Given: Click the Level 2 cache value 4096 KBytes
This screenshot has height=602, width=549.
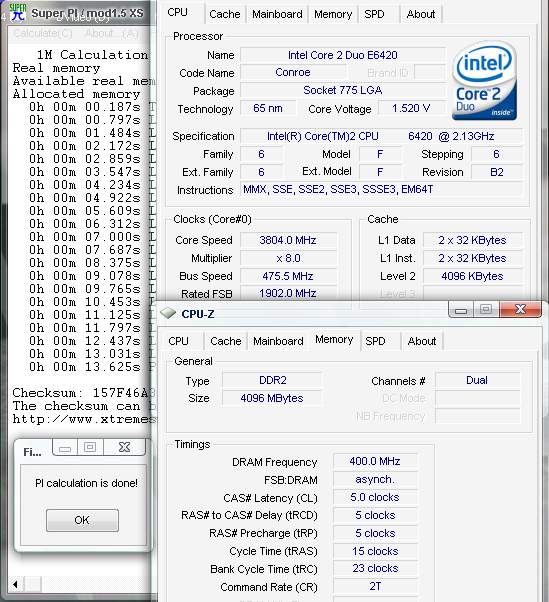Looking at the screenshot, I should click(472, 276).
